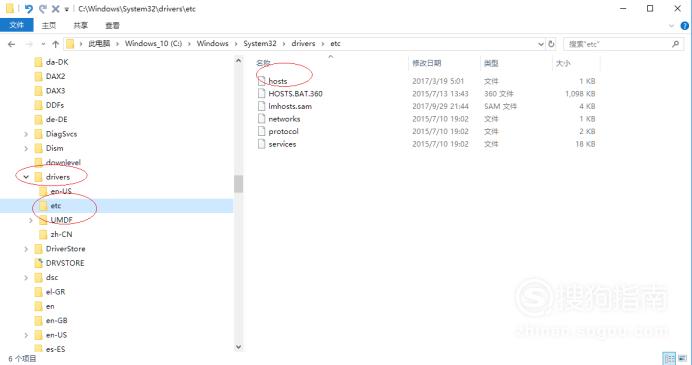The image size is (692, 365).
Task: Open the blue 文件 menu tab
Action: tap(16, 25)
